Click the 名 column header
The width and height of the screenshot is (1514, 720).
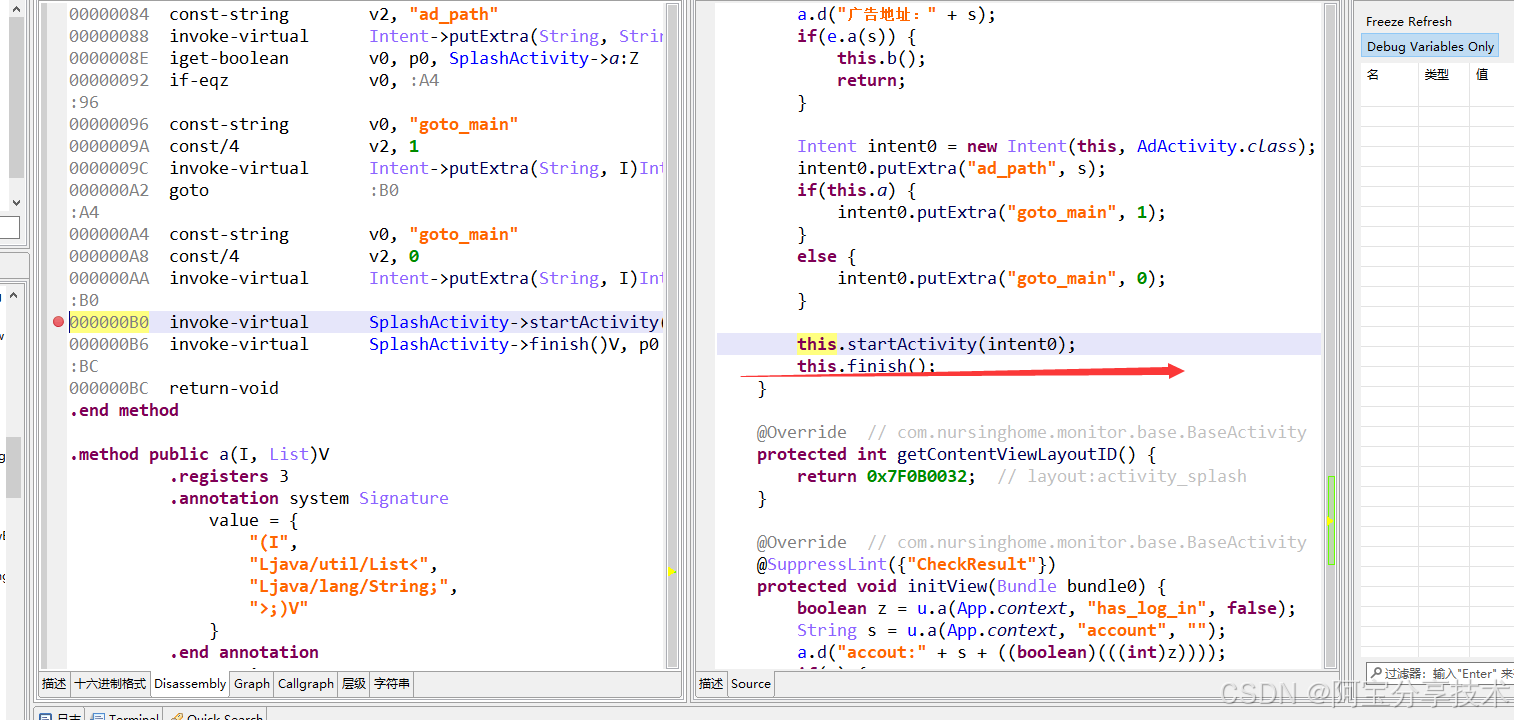1373,74
